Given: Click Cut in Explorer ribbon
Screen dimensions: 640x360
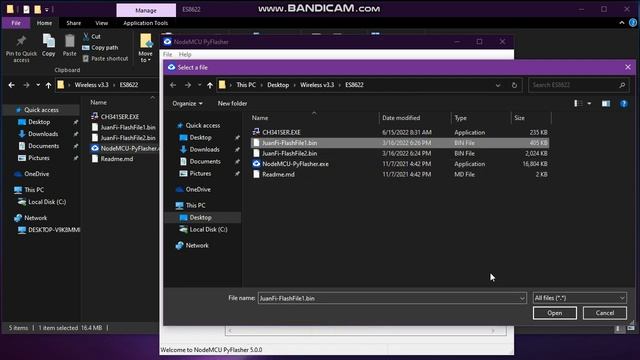Looking at the screenshot, I should [92, 37].
